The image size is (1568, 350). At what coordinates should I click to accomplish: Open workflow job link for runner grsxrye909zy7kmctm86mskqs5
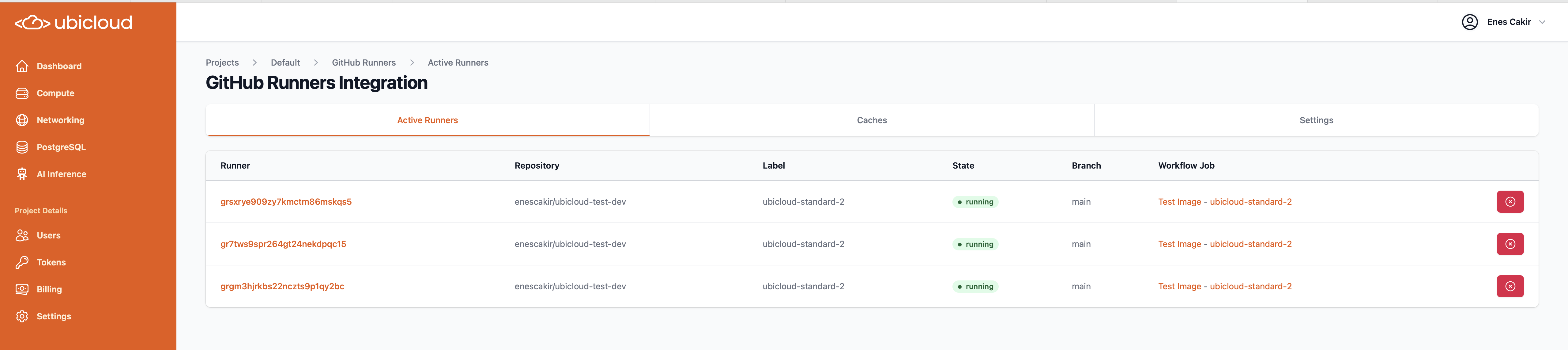(1225, 201)
